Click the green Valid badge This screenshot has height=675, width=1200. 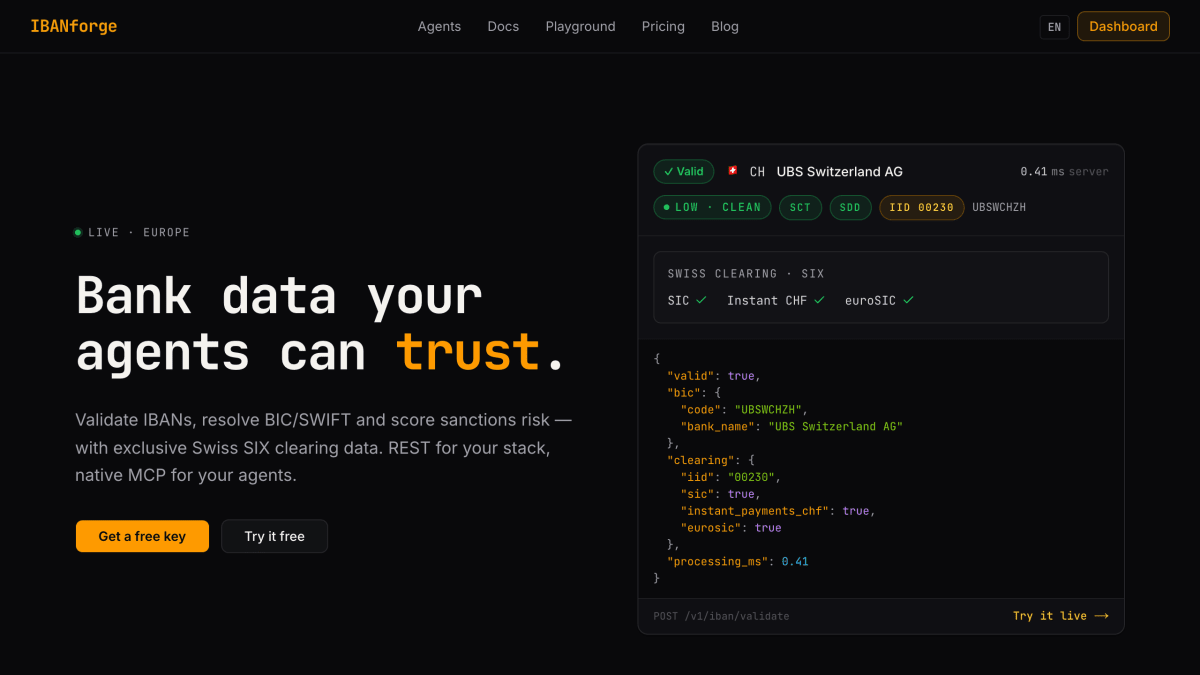tap(684, 171)
